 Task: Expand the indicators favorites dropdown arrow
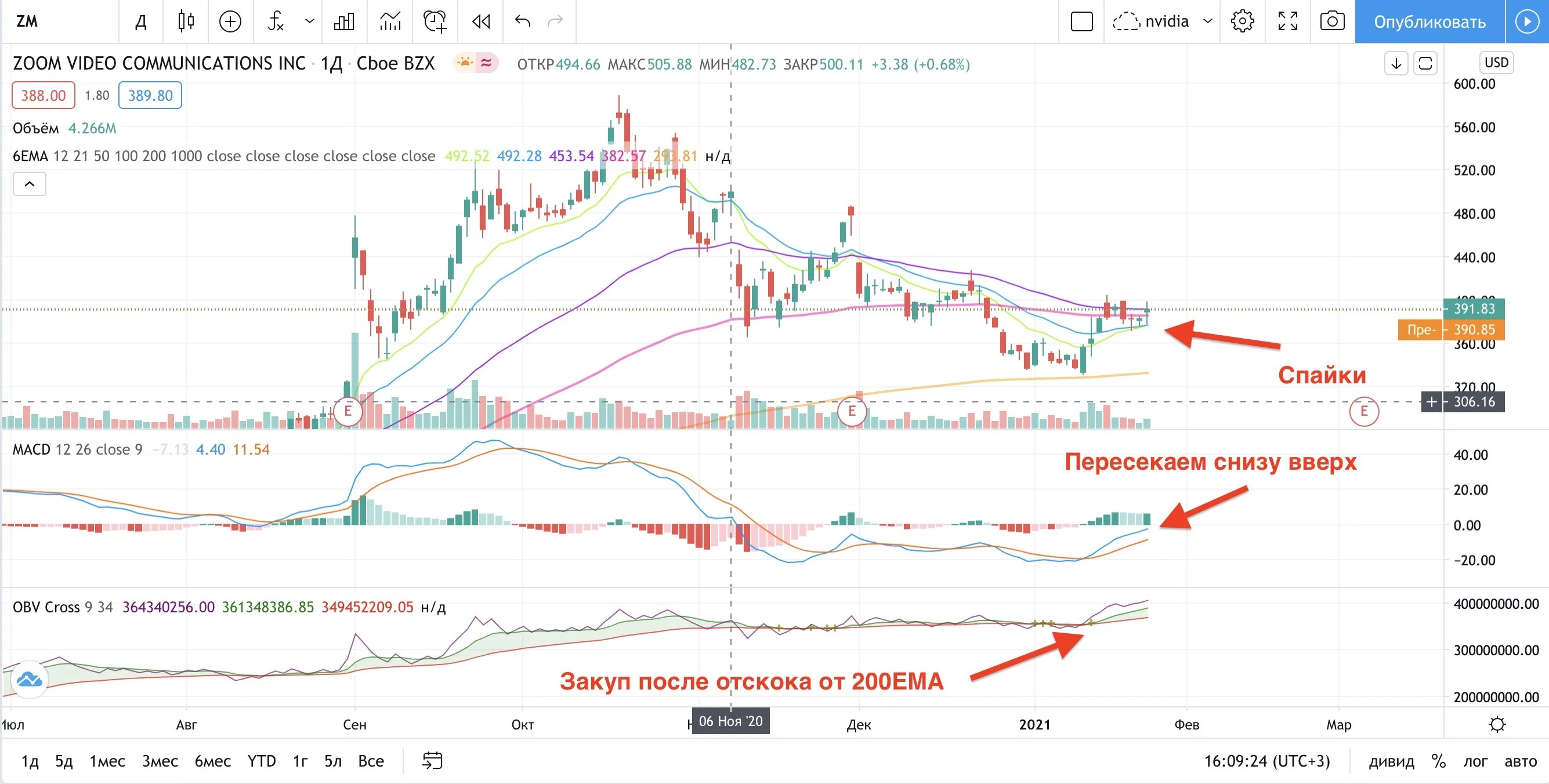(310, 21)
